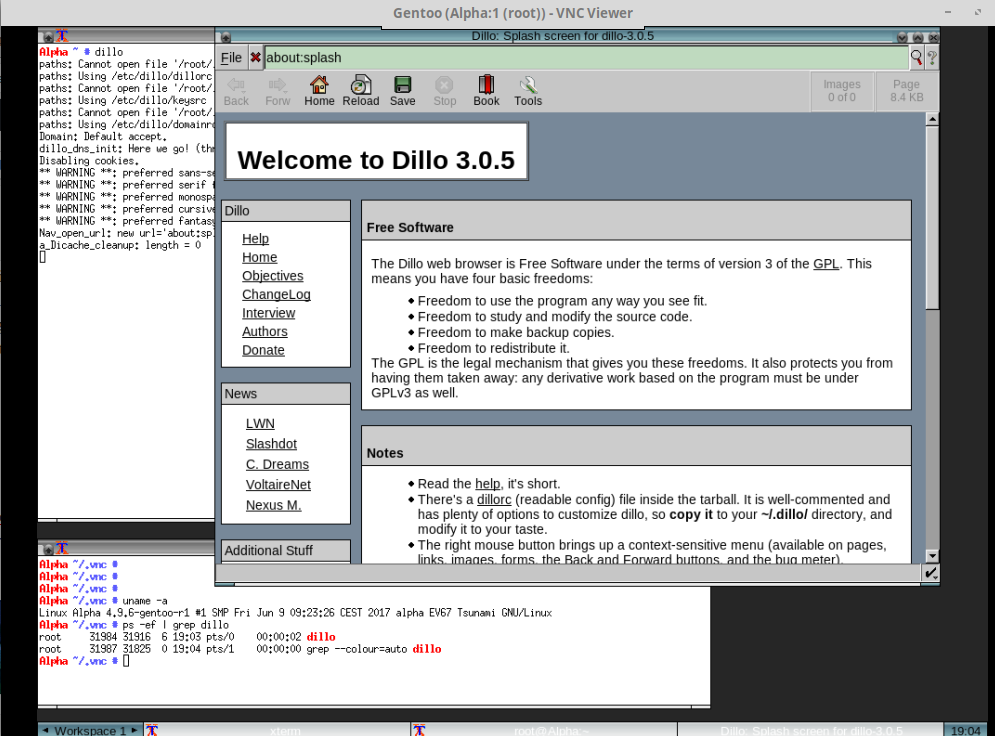
Task: Click the Forw forward button in Dillo
Action: (277, 91)
